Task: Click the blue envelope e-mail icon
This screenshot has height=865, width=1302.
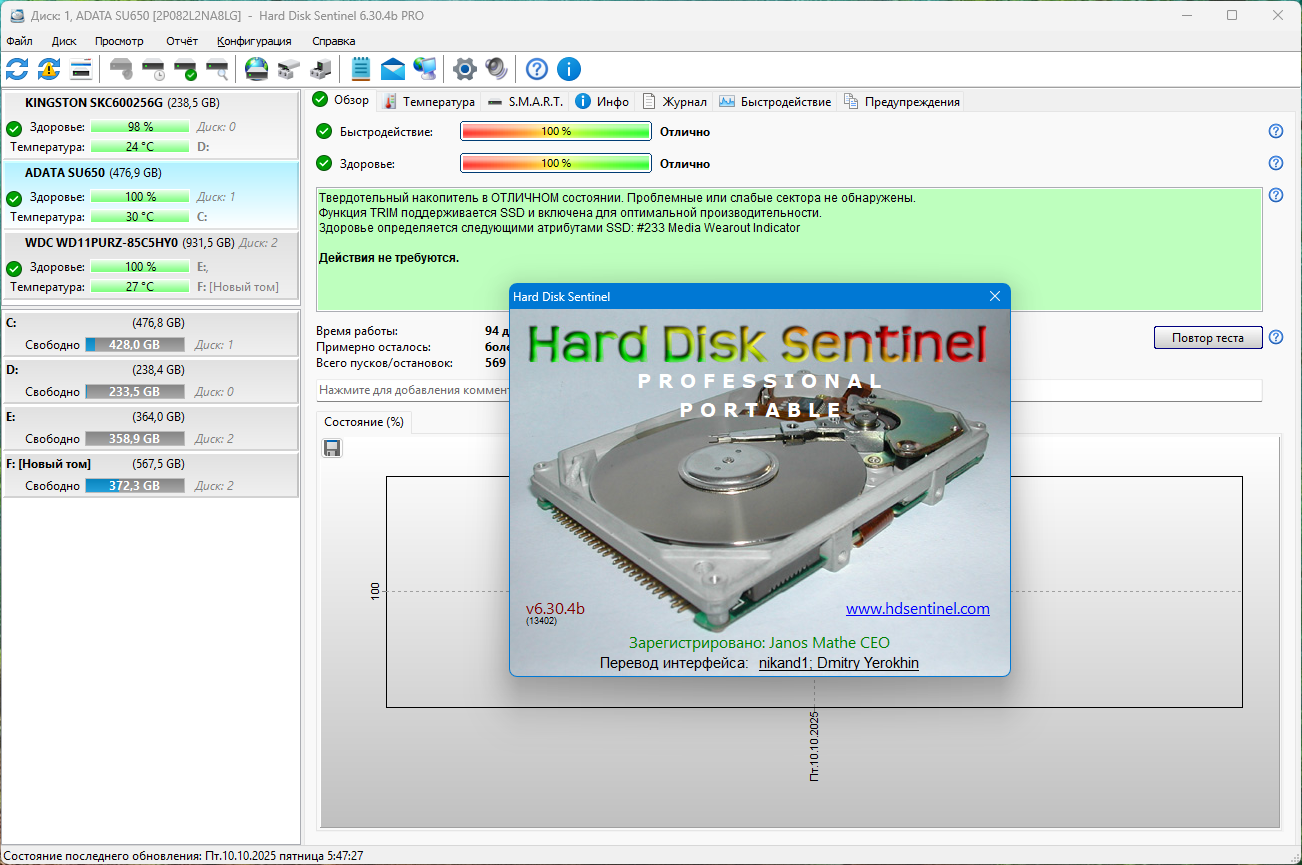Action: point(393,69)
